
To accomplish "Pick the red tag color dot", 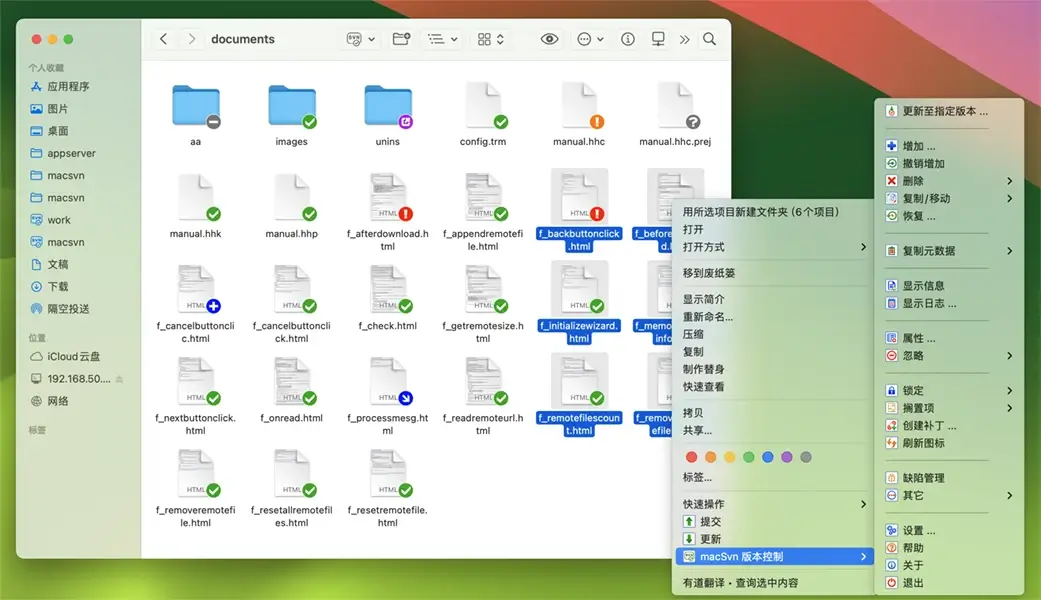I will click(691, 457).
